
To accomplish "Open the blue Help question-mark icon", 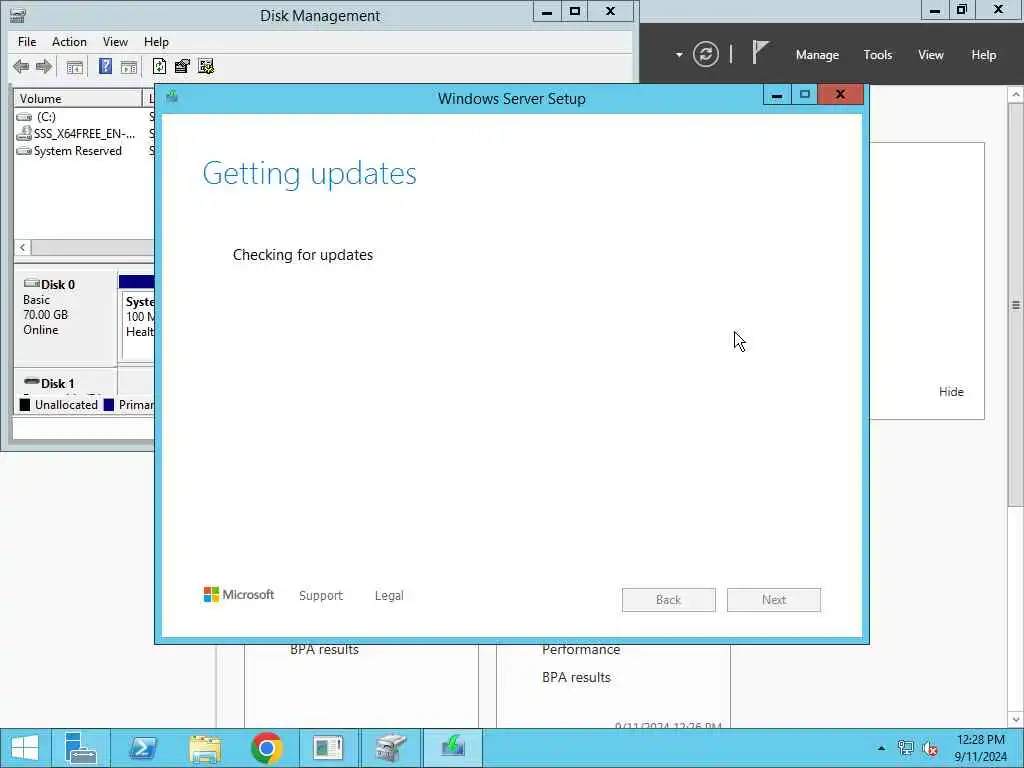I will tap(105, 66).
